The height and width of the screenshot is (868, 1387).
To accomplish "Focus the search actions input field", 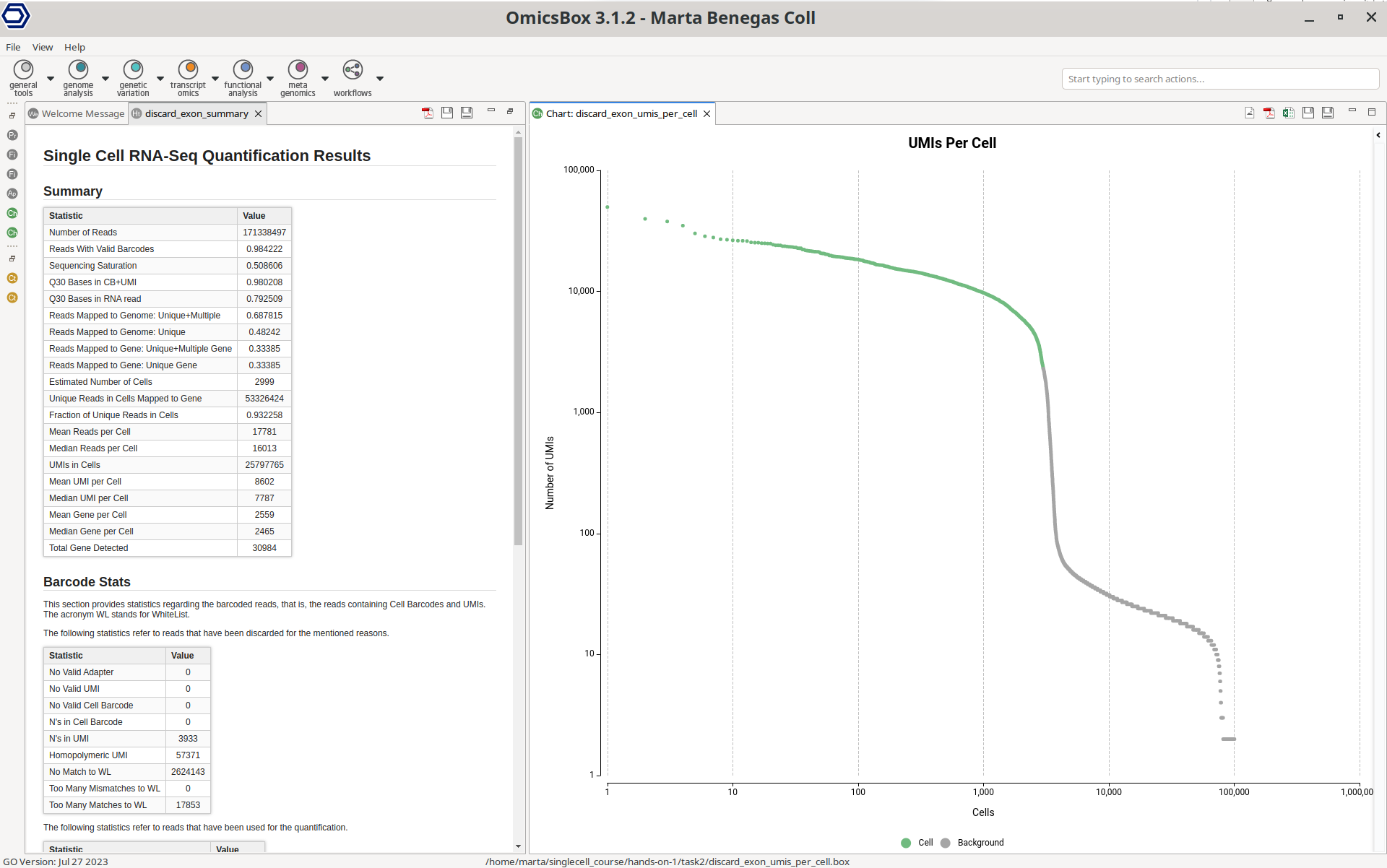I will point(1220,79).
